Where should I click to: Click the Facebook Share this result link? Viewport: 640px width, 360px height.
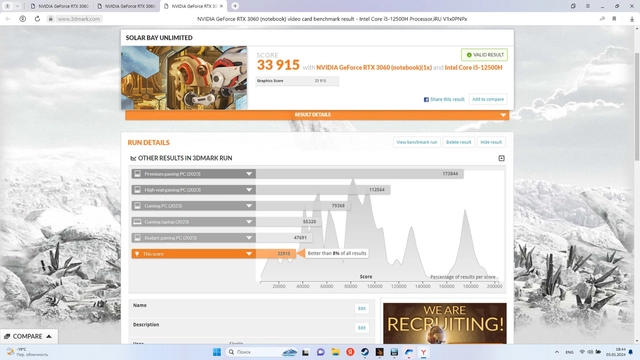pyautogui.click(x=444, y=99)
